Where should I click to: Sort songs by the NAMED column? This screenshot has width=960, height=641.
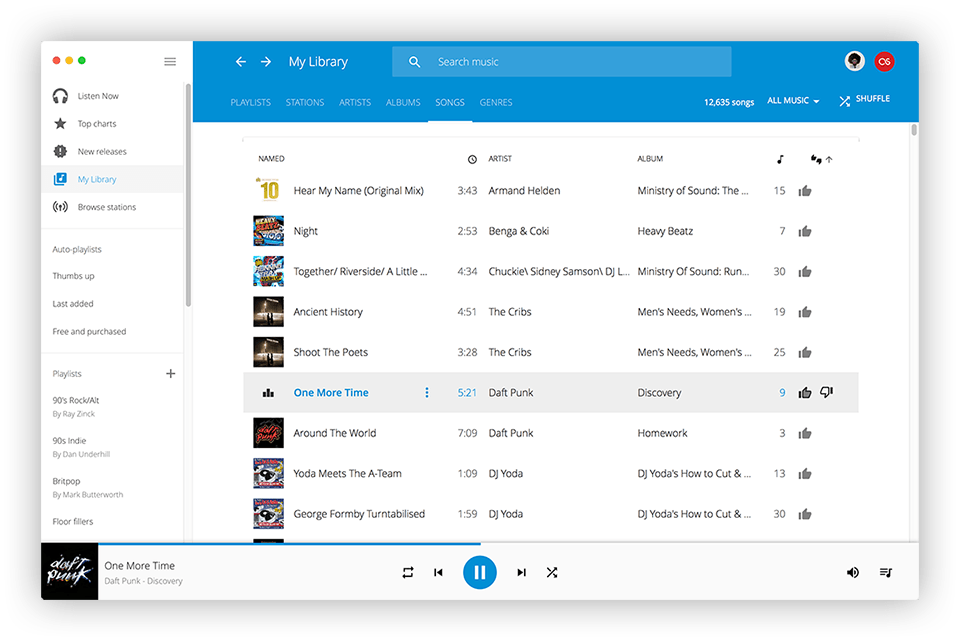tap(271, 159)
